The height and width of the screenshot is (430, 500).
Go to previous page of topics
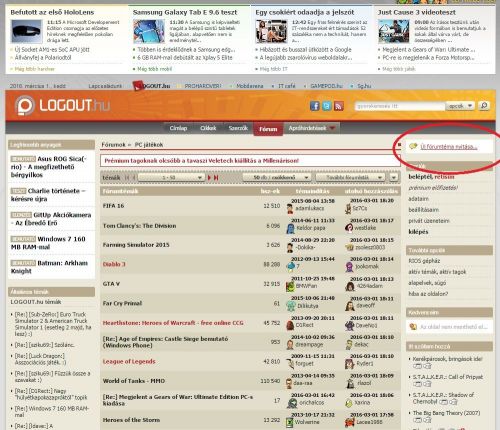(134, 178)
